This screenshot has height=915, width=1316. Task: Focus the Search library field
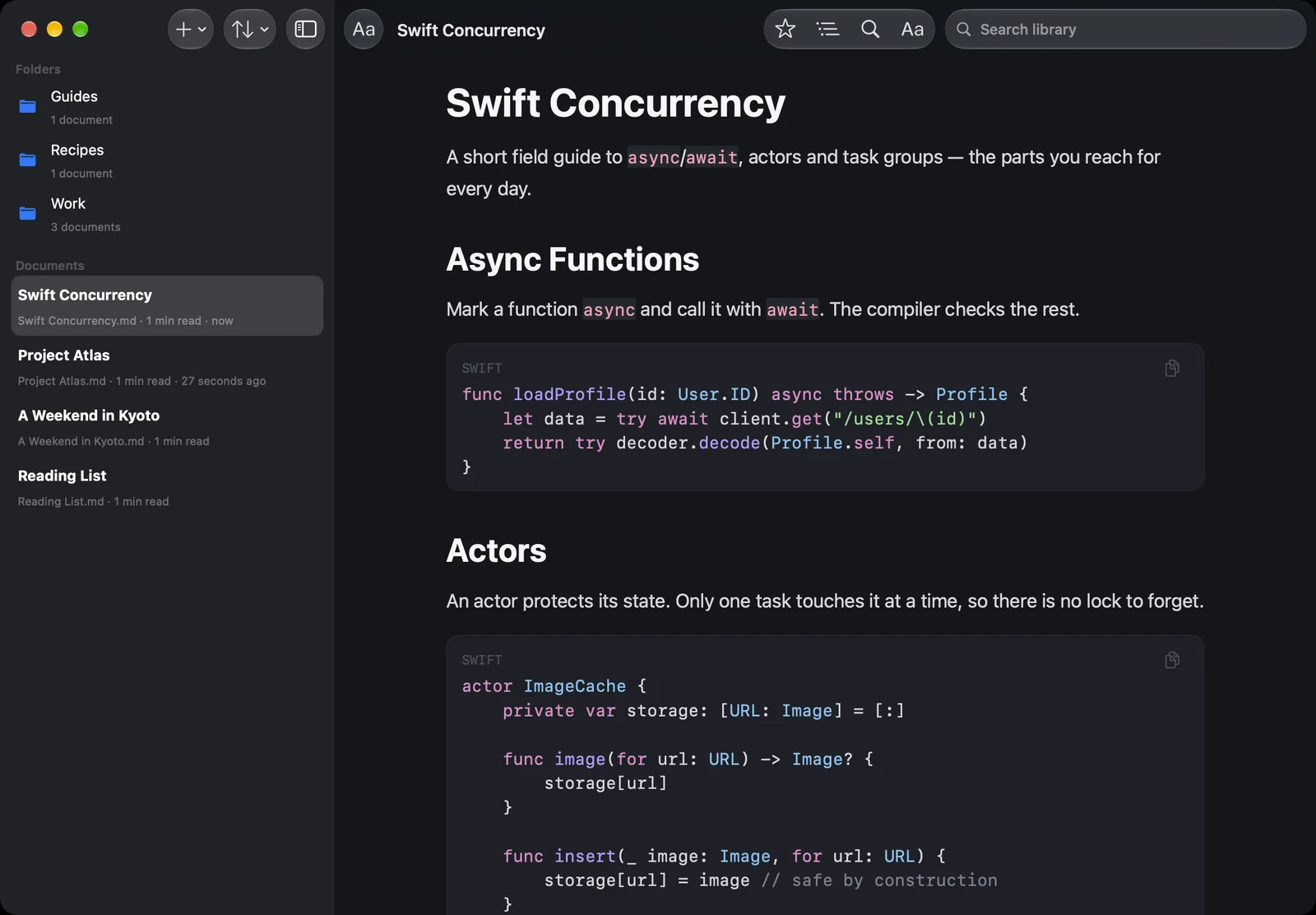pos(1125,30)
